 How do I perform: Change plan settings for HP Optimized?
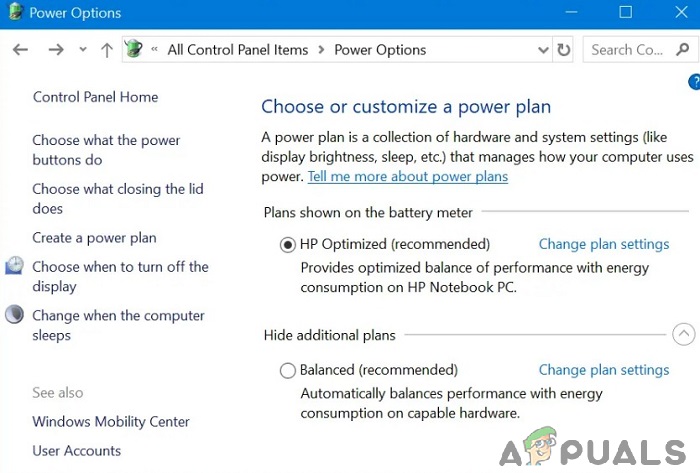[x=604, y=244]
